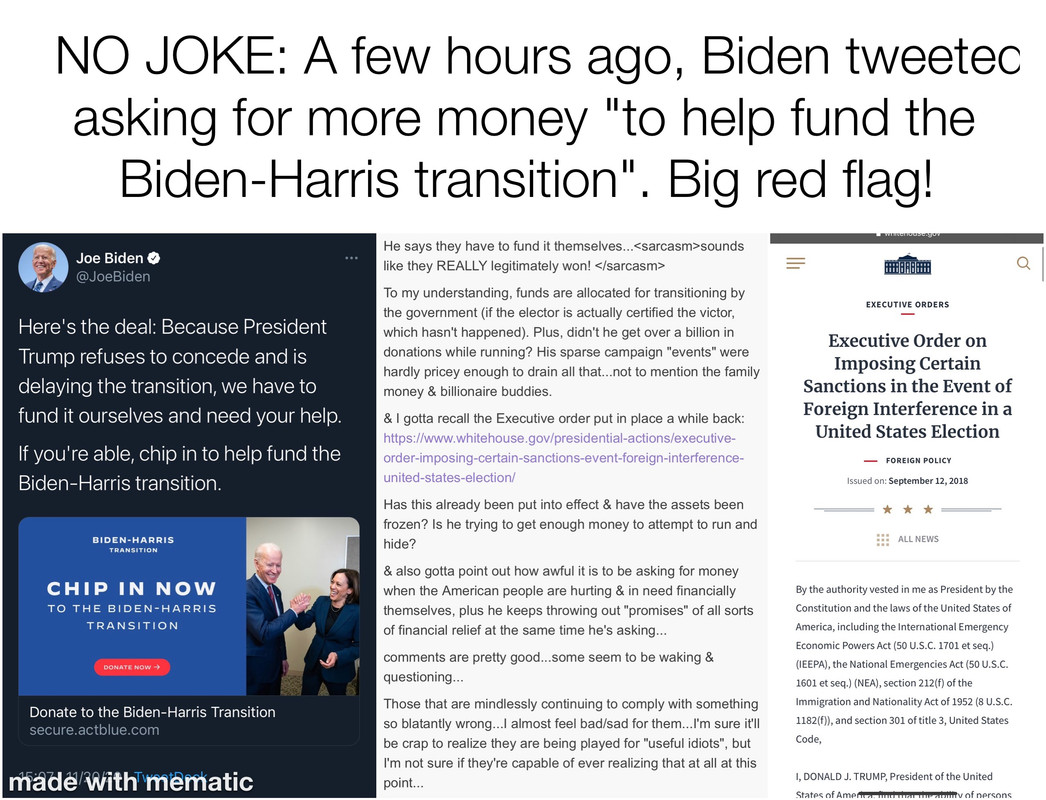This screenshot has width=1046, height=800.
Task: Click the Biden and Harris photo thumbnail
Action: [303, 606]
